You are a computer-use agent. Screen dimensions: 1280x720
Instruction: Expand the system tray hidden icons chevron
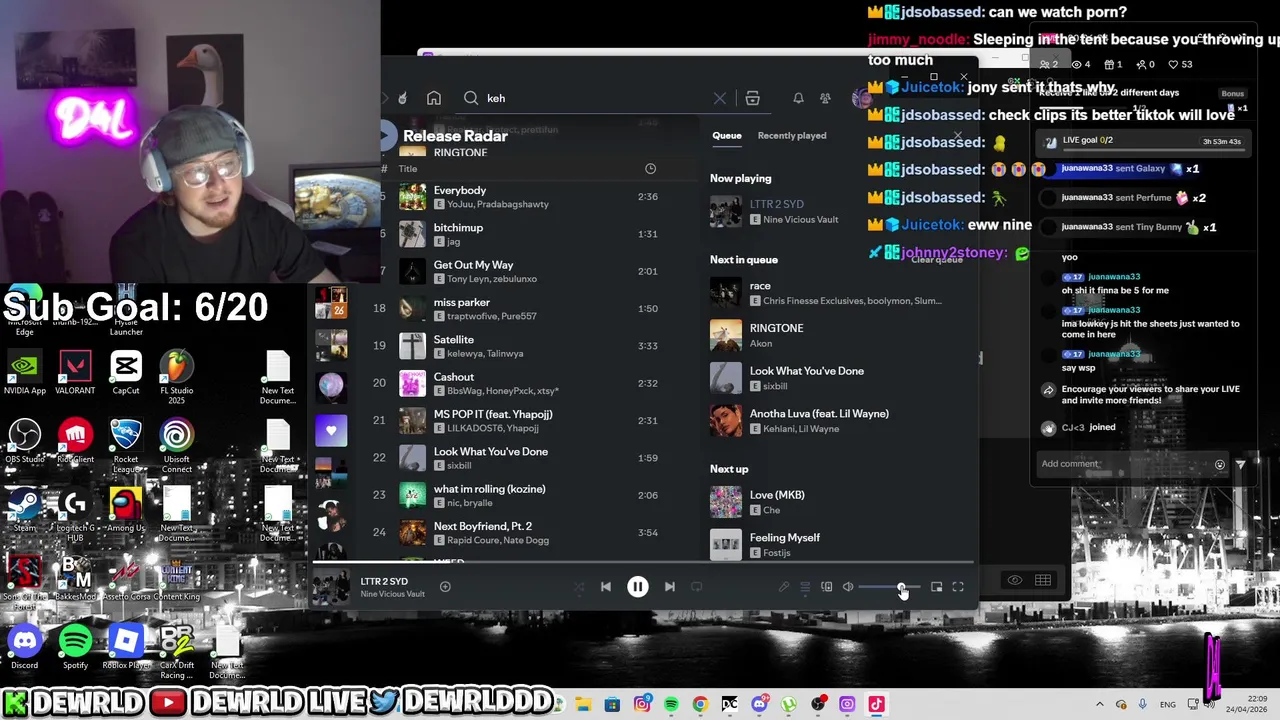1099,704
